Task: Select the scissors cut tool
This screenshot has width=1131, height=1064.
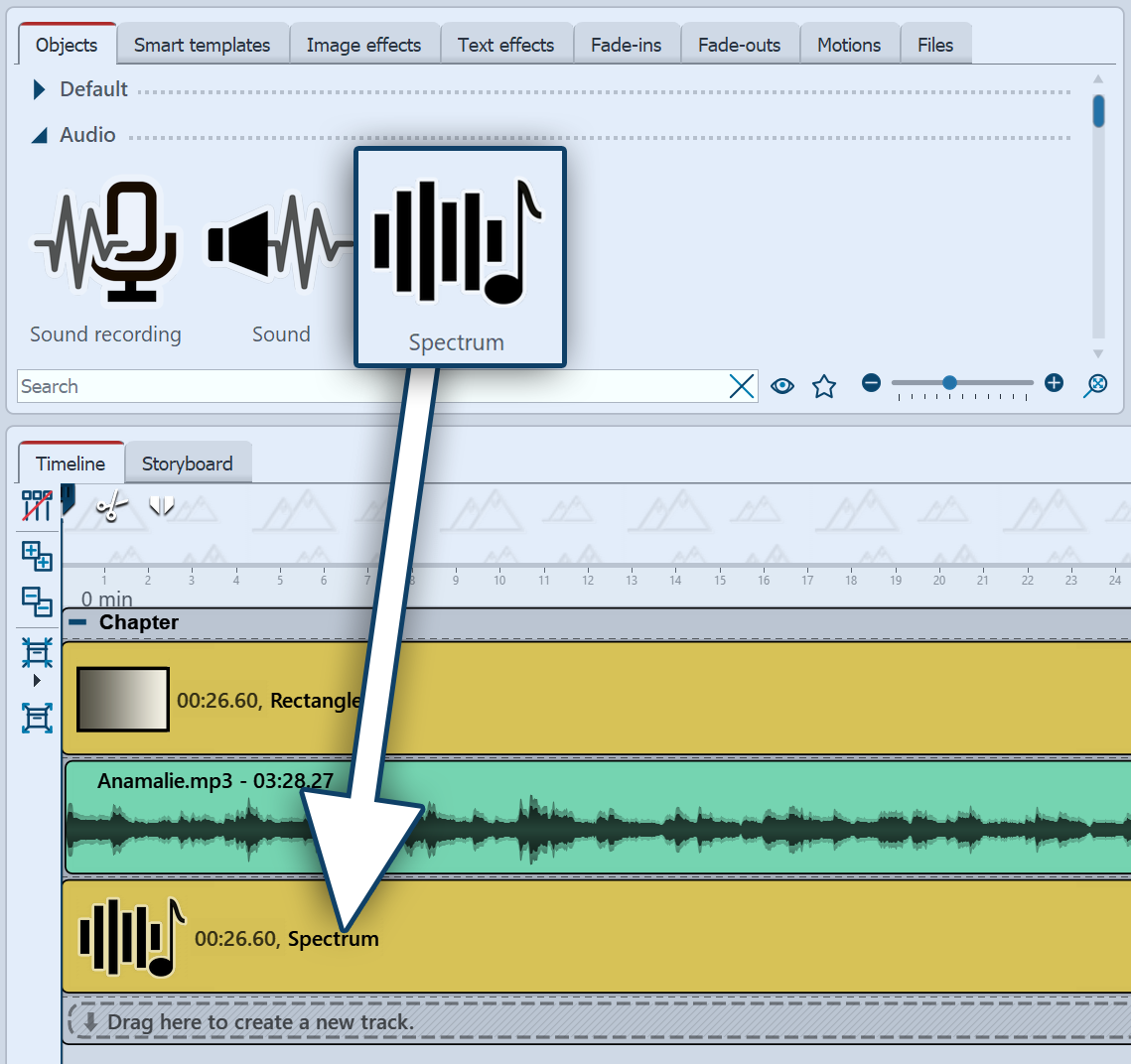Action: (111, 507)
